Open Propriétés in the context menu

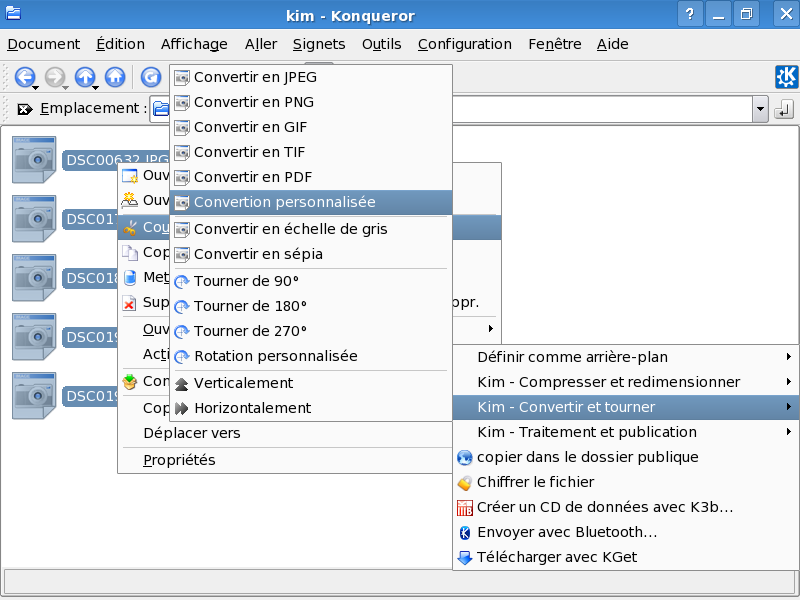tap(286, 460)
